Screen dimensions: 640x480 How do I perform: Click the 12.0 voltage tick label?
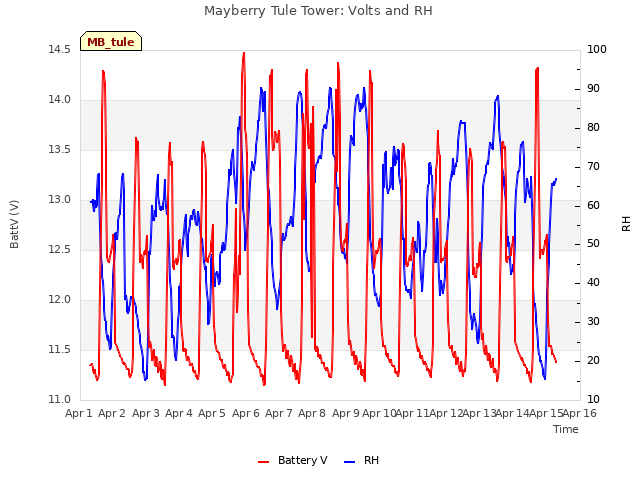tap(60, 300)
